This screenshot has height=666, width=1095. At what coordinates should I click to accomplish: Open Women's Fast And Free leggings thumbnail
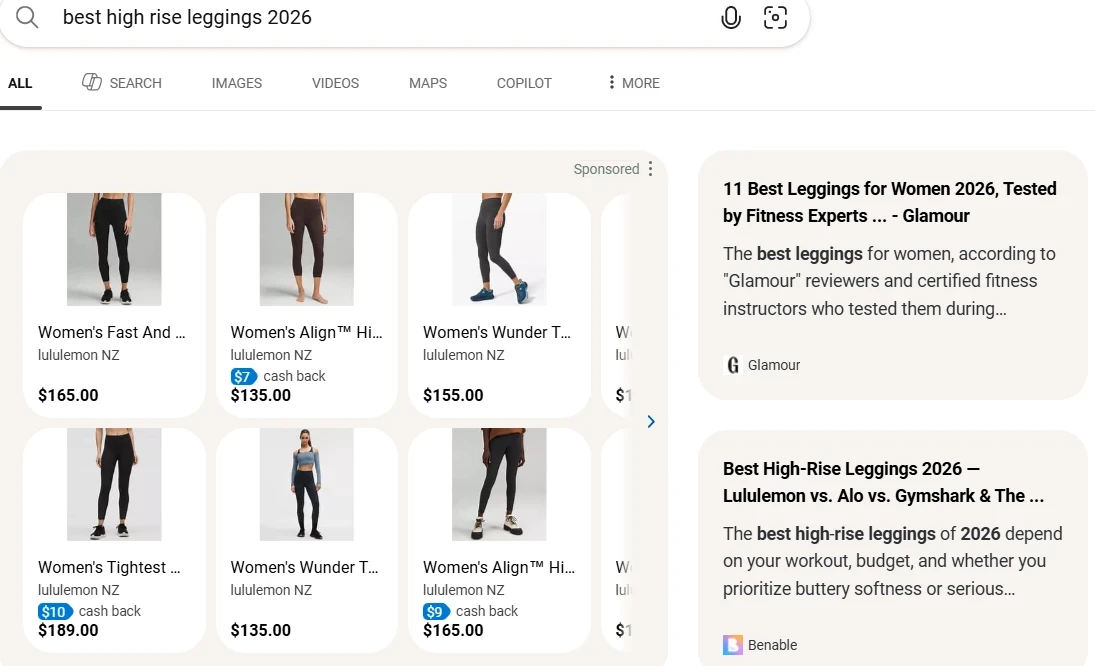[x=114, y=250]
